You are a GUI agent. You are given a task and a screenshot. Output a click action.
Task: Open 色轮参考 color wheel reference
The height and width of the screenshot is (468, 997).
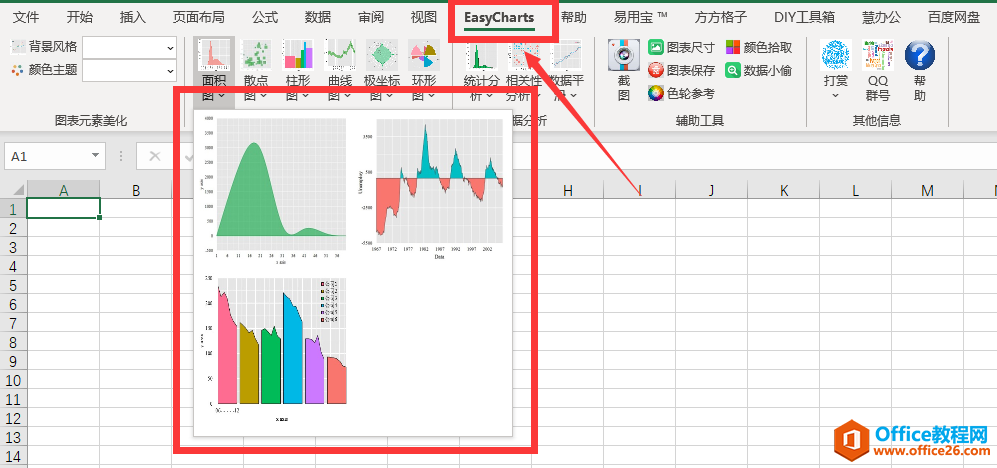[681, 93]
